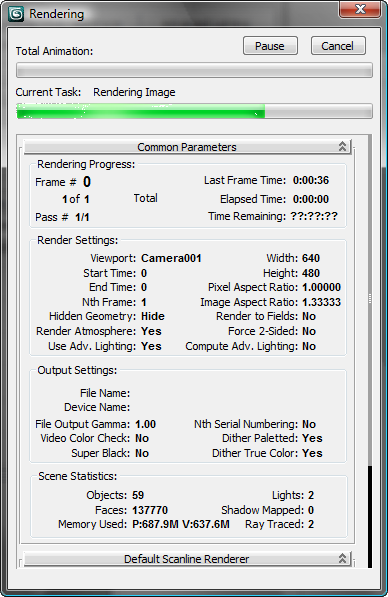Click the Memory Used value P:687.9M V:637.6M

[181, 524]
